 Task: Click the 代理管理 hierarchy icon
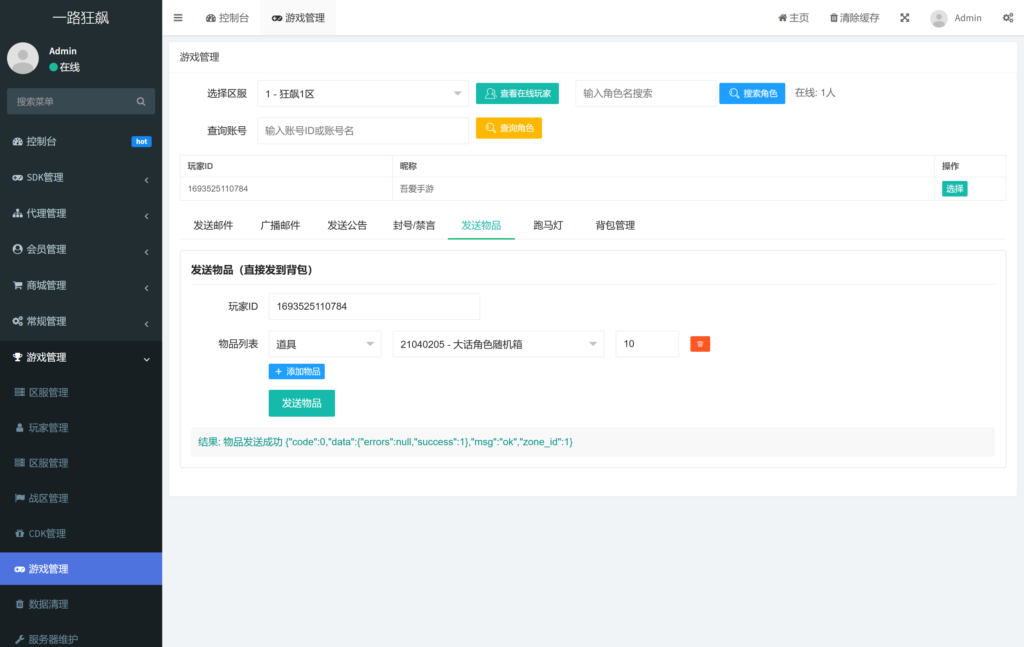(x=18, y=213)
